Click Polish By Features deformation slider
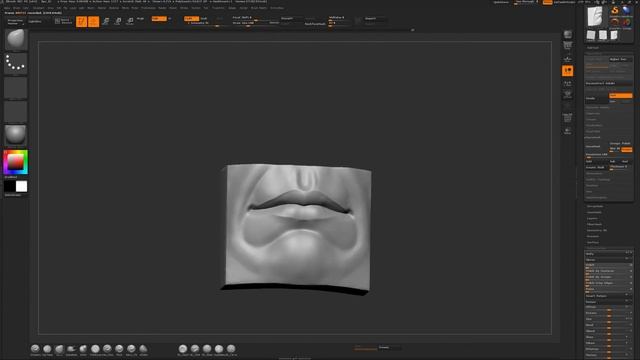640x360 pixels. [609, 272]
